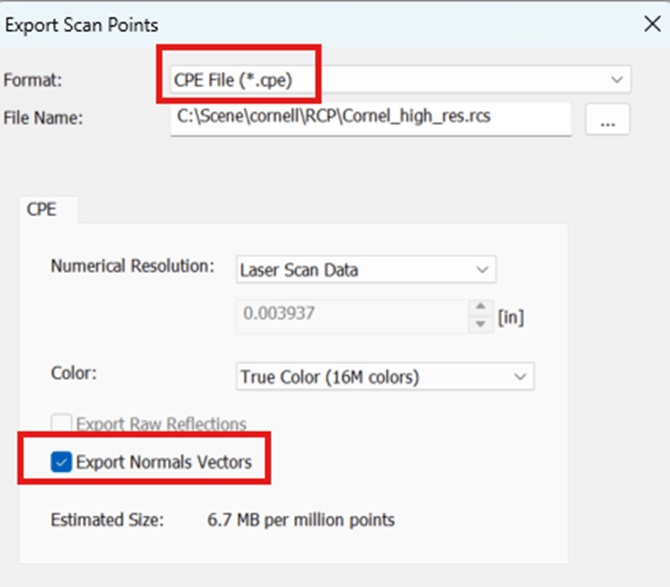Open the Format dropdown showing CPE File

tap(395, 79)
